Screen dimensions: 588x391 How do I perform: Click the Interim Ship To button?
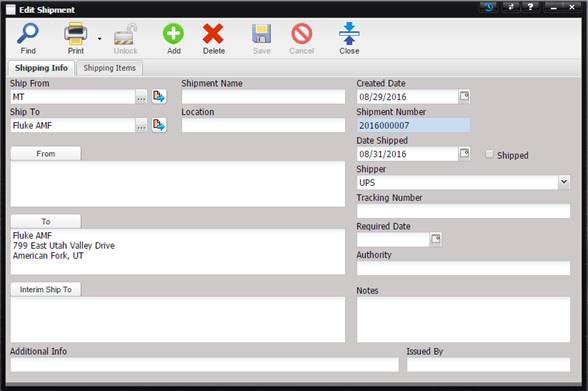[46, 289]
